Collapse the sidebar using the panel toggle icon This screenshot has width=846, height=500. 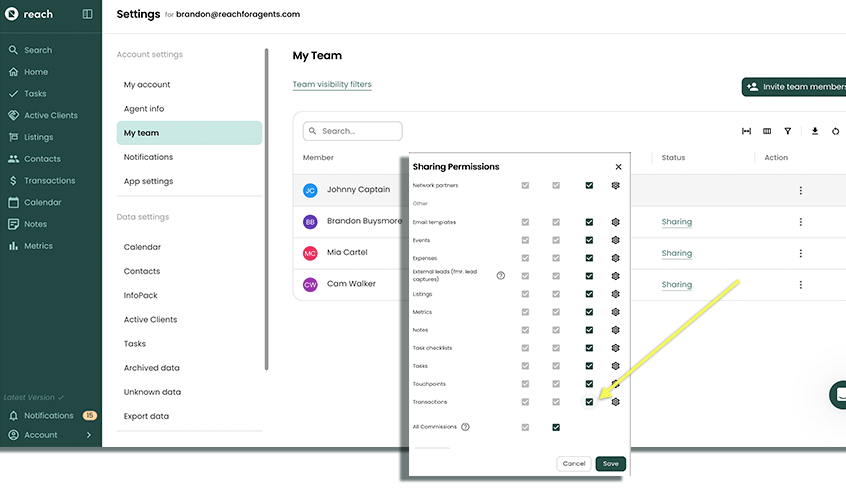(x=88, y=14)
